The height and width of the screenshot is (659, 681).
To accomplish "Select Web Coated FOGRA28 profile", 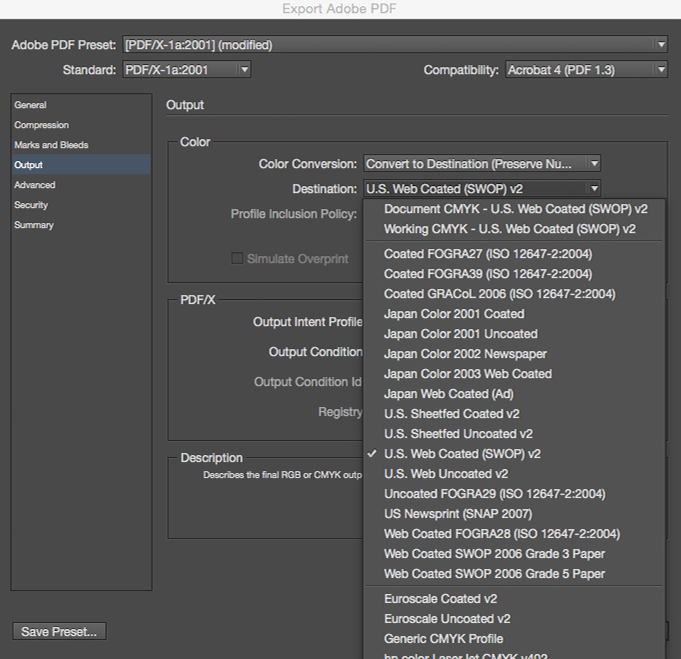I will (x=514, y=533).
